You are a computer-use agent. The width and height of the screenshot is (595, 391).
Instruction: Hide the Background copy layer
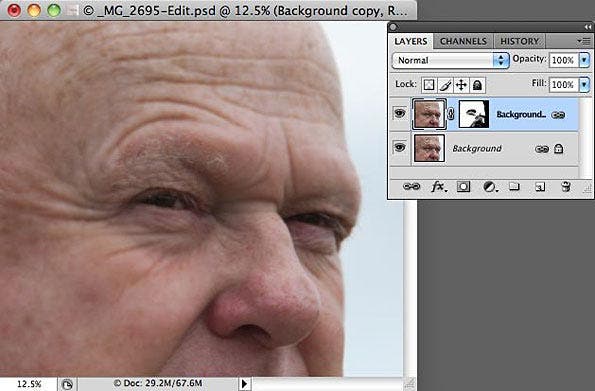click(x=400, y=113)
